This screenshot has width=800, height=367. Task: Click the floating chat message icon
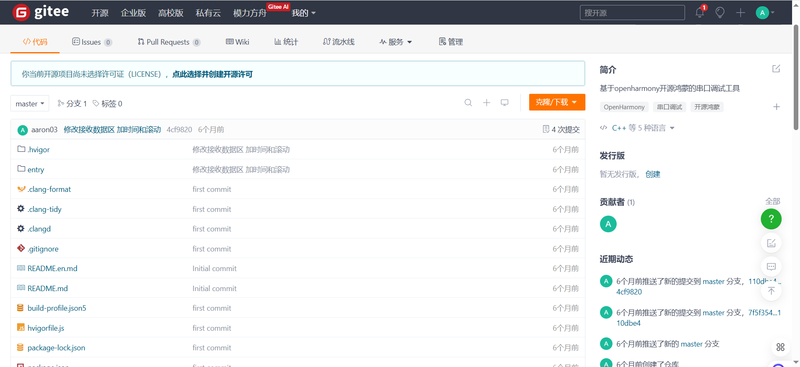coord(771,266)
